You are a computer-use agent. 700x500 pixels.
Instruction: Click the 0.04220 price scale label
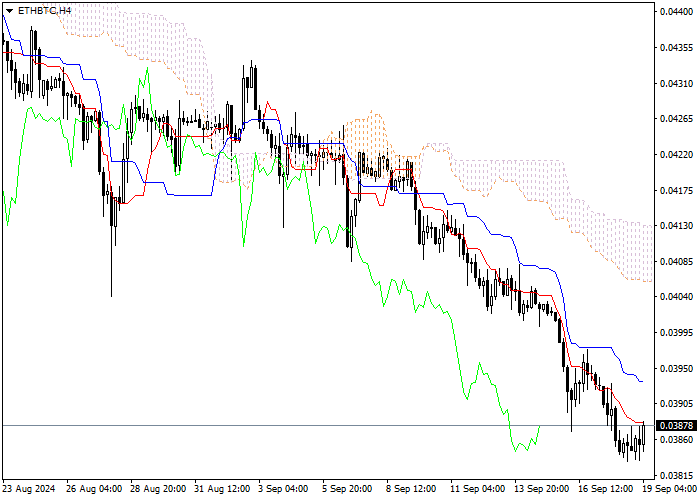click(676, 154)
